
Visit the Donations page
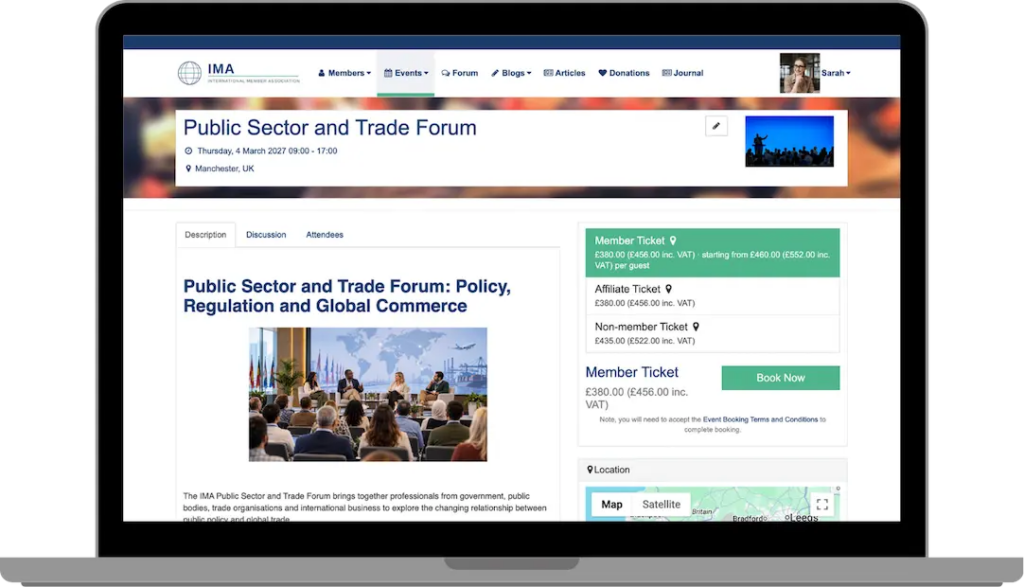click(624, 73)
